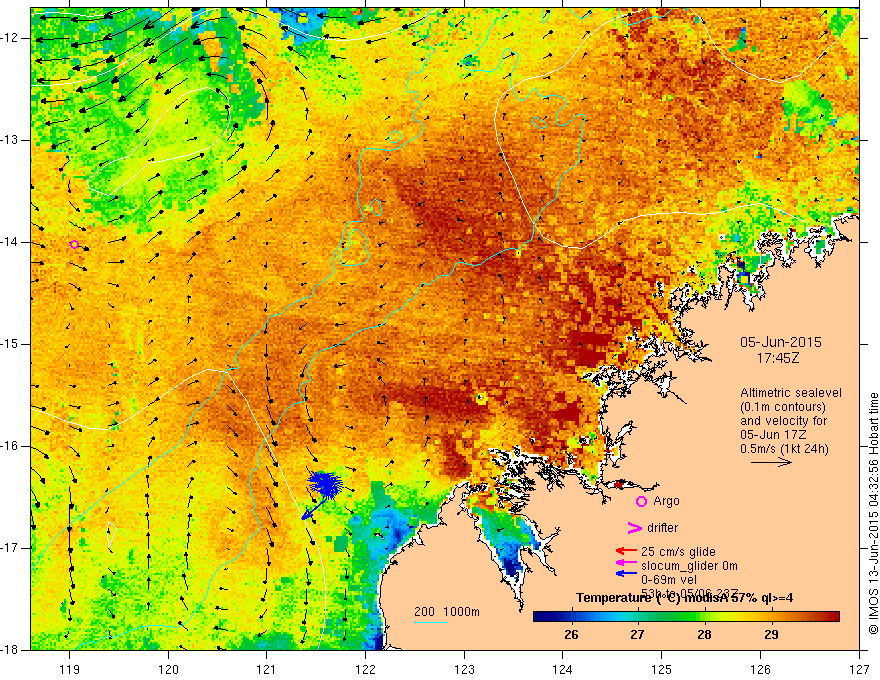Click longitude label 122 on the axis
880x680 pixels.
pyautogui.click(x=365, y=669)
